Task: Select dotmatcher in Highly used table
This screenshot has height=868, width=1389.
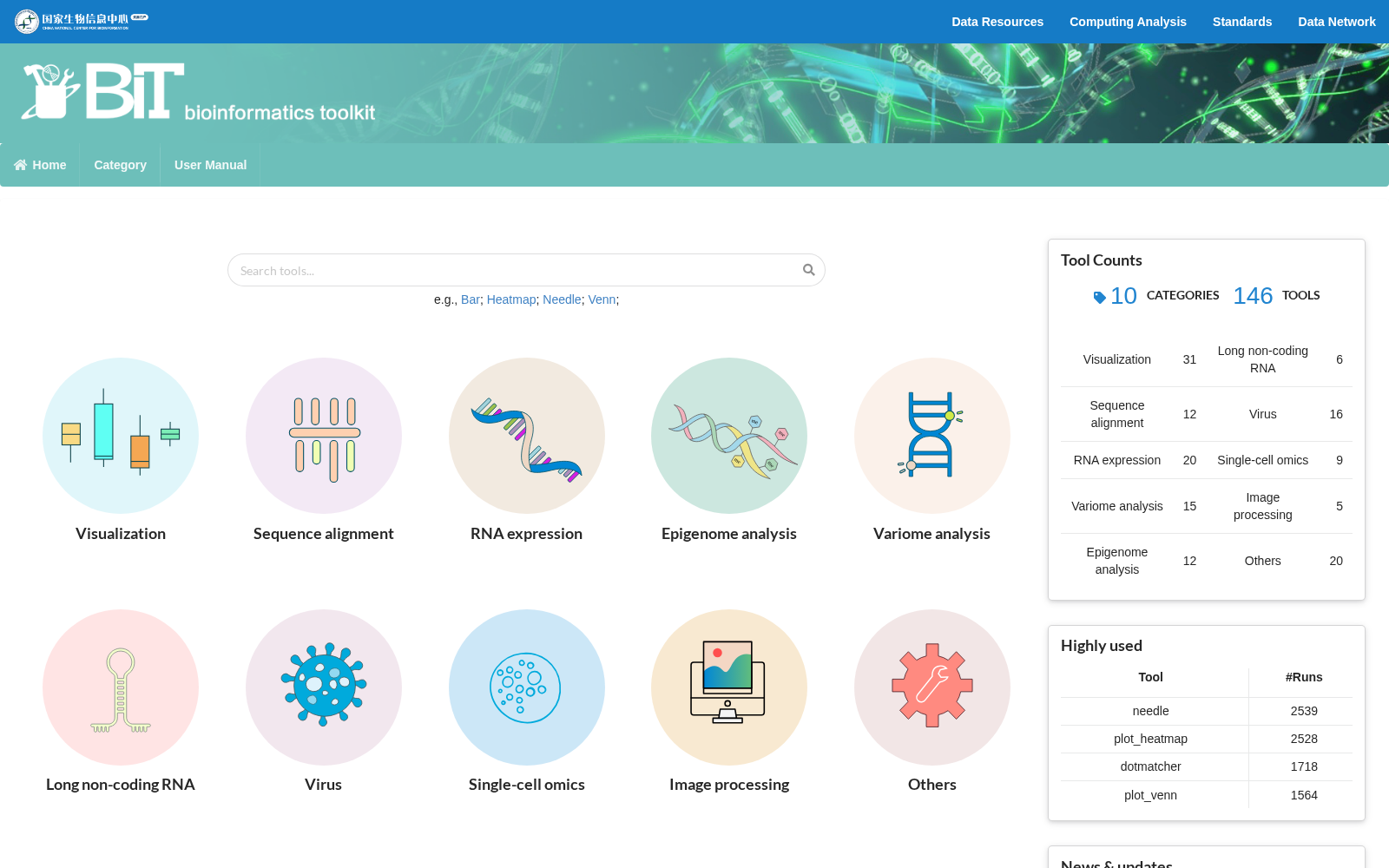Action: pos(1151,766)
